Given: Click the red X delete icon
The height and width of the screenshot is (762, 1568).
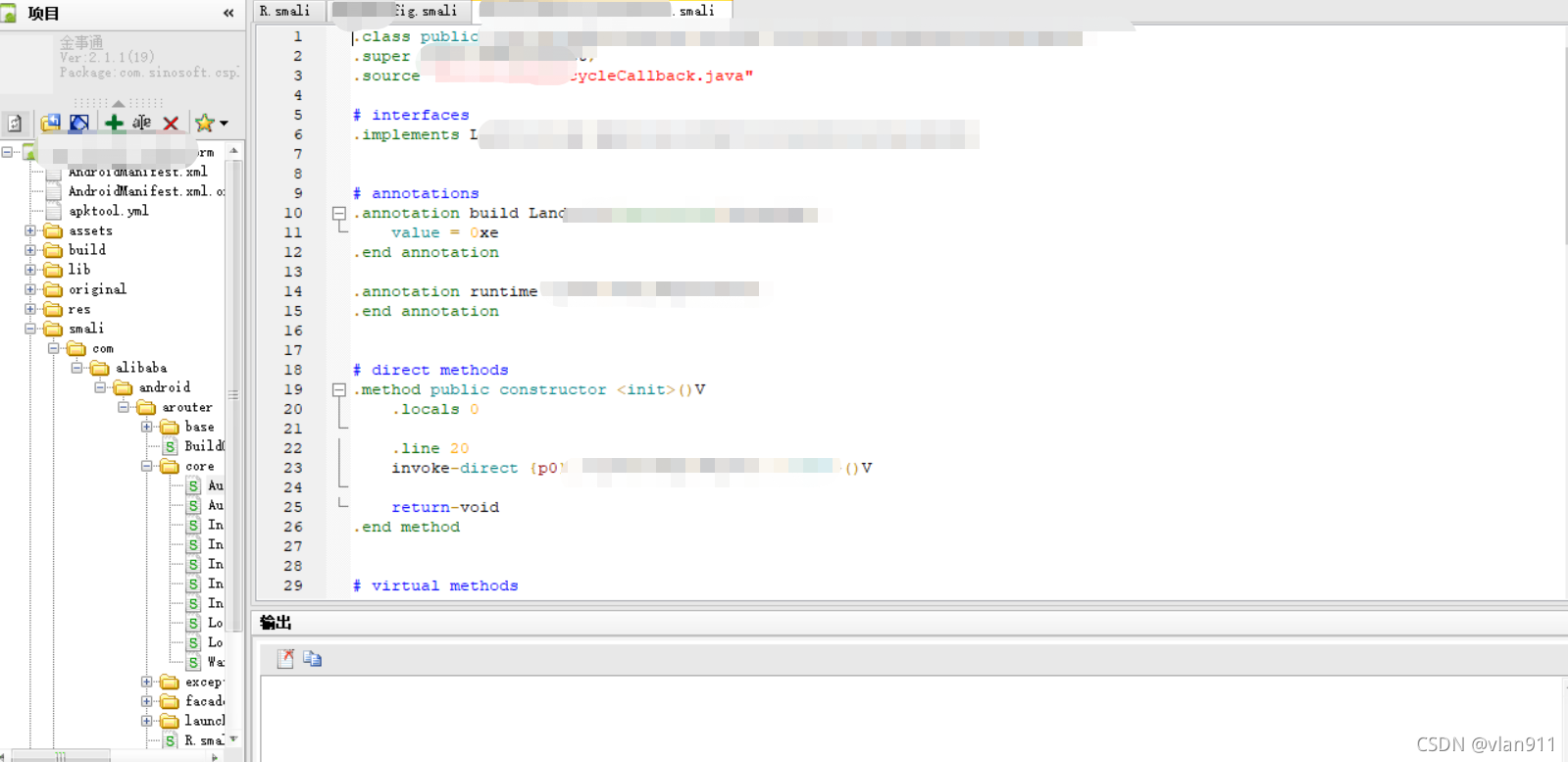Looking at the screenshot, I should tap(171, 123).
